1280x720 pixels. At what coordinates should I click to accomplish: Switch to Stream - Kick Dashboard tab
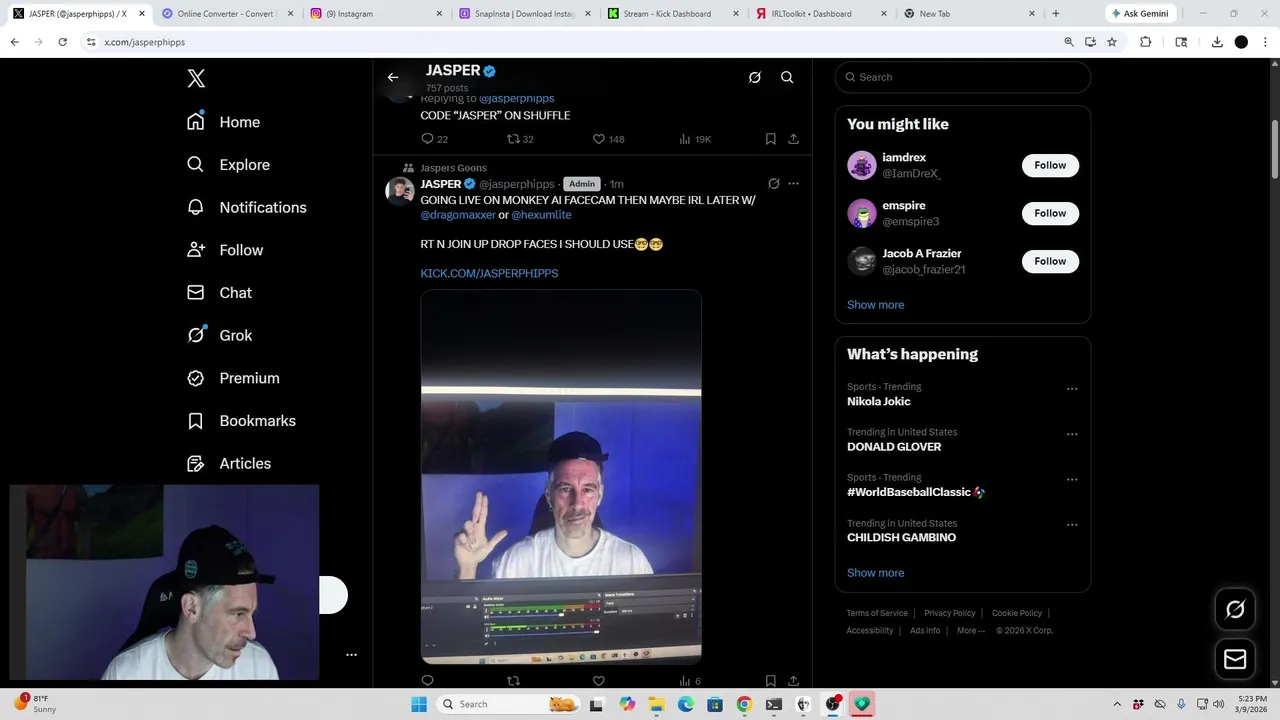point(674,14)
